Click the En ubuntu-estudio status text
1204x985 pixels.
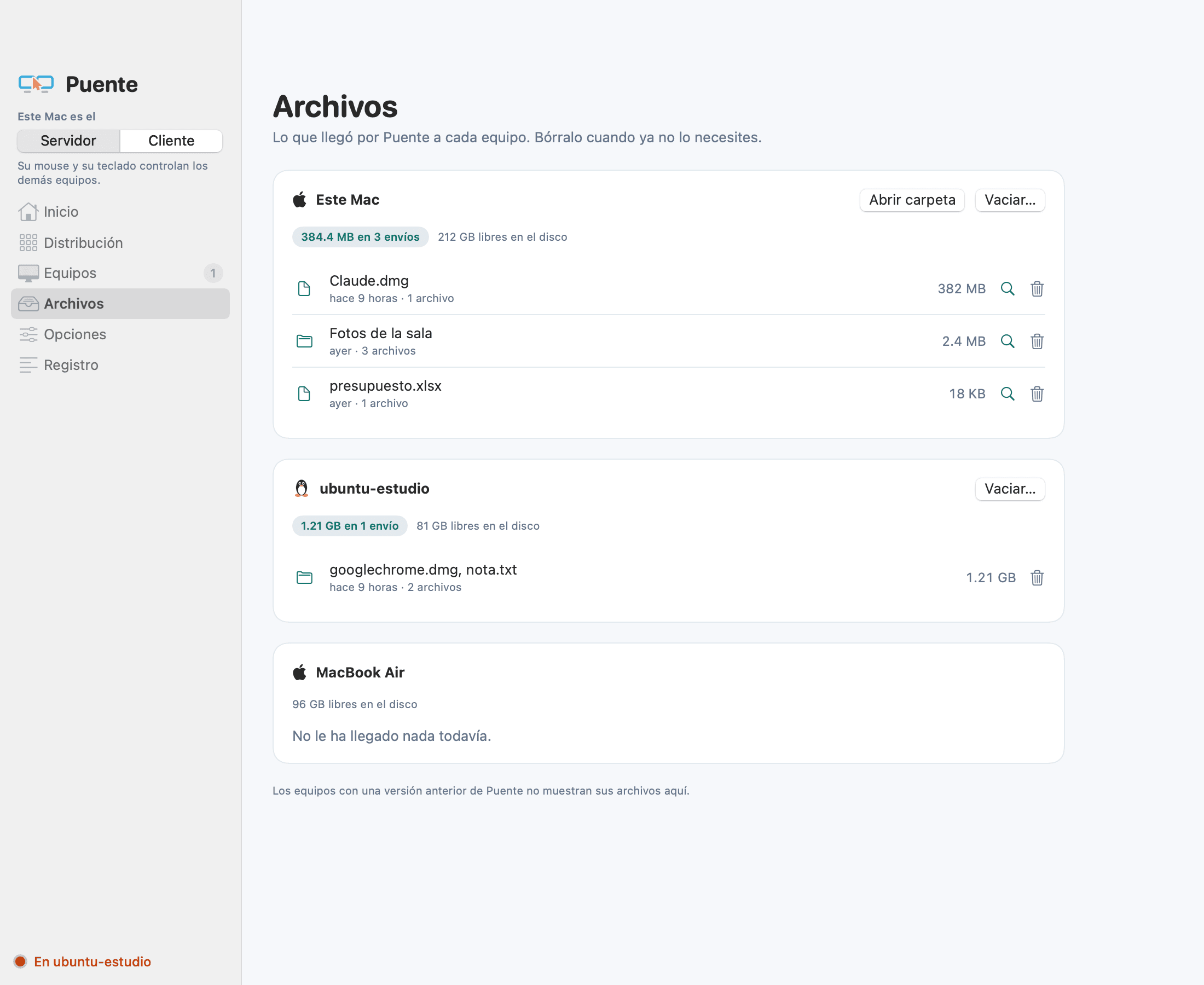(92, 961)
